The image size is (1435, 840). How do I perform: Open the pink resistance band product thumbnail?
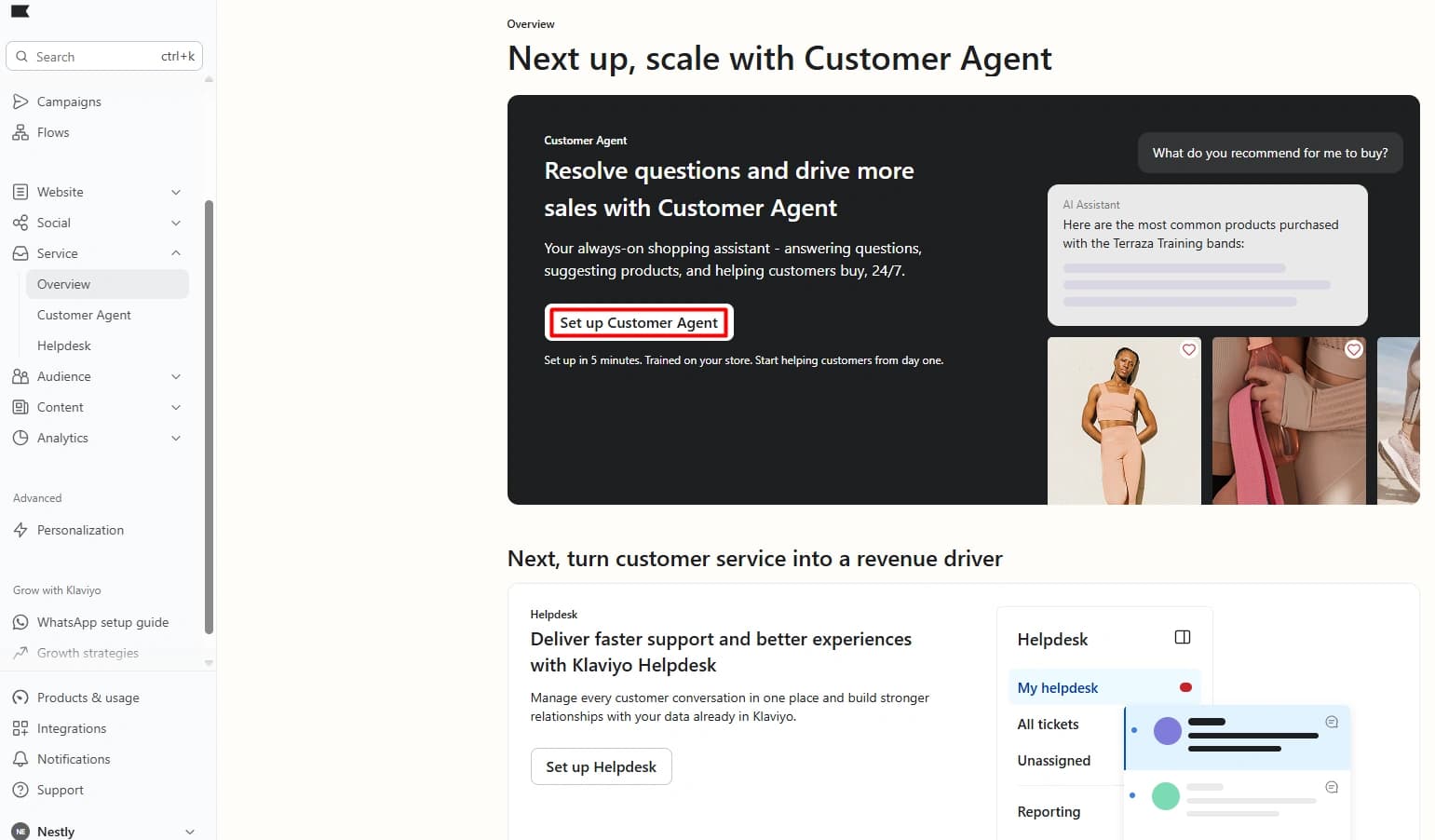click(1289, 421)
